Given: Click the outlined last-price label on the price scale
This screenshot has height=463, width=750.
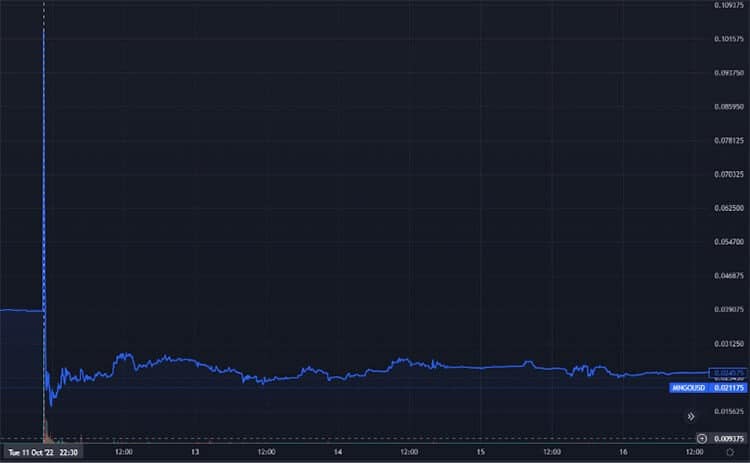Looking at the screenshot, I should 728,373.
